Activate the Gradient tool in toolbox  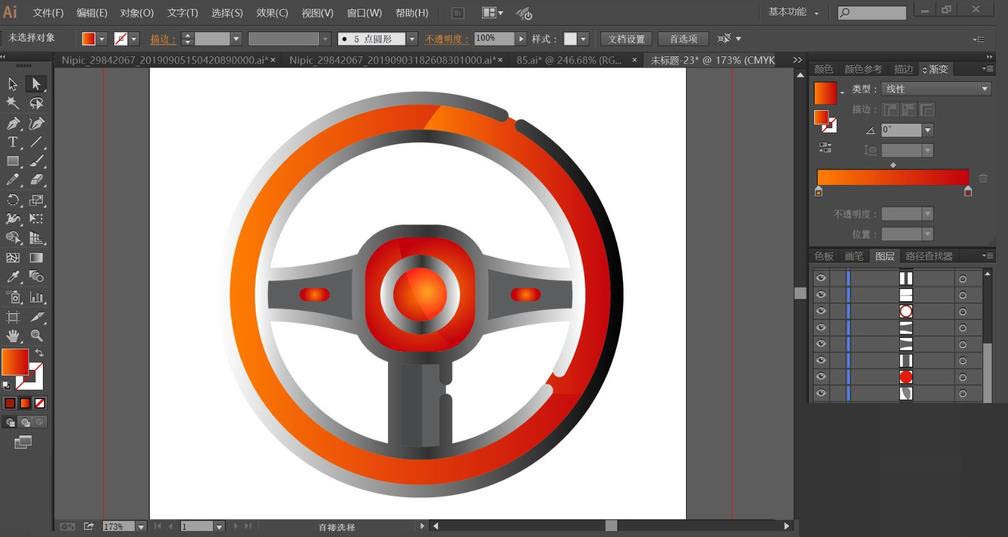click(x=36, y=258)
